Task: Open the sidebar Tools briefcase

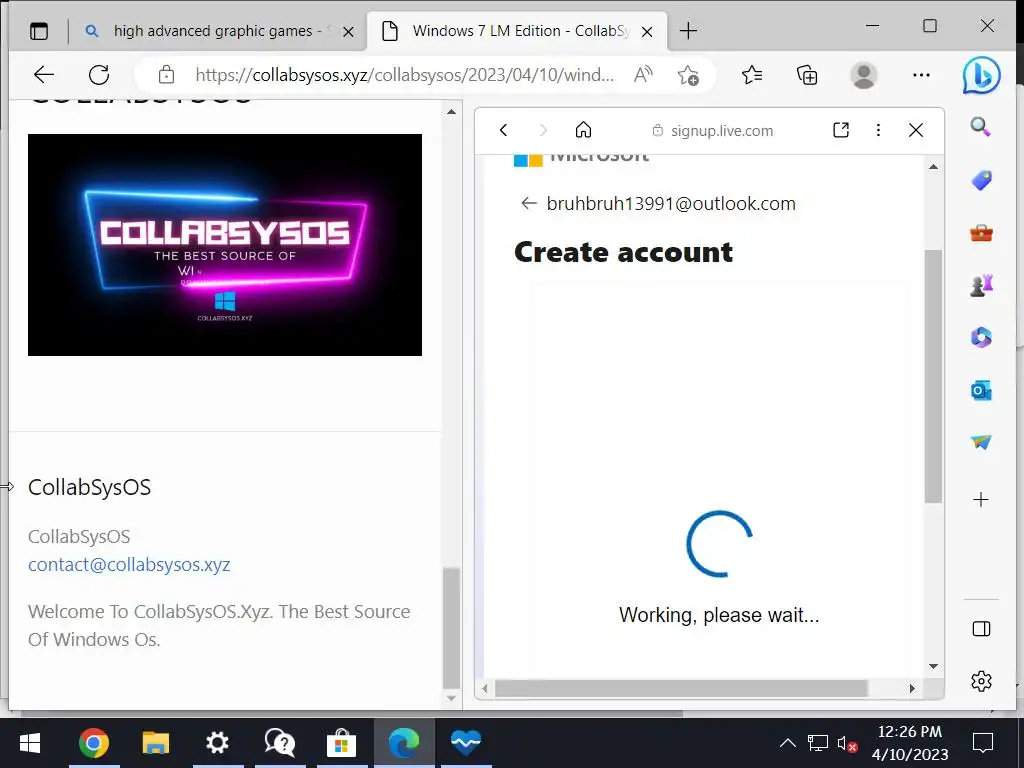Action: click(x=981, y=232)
